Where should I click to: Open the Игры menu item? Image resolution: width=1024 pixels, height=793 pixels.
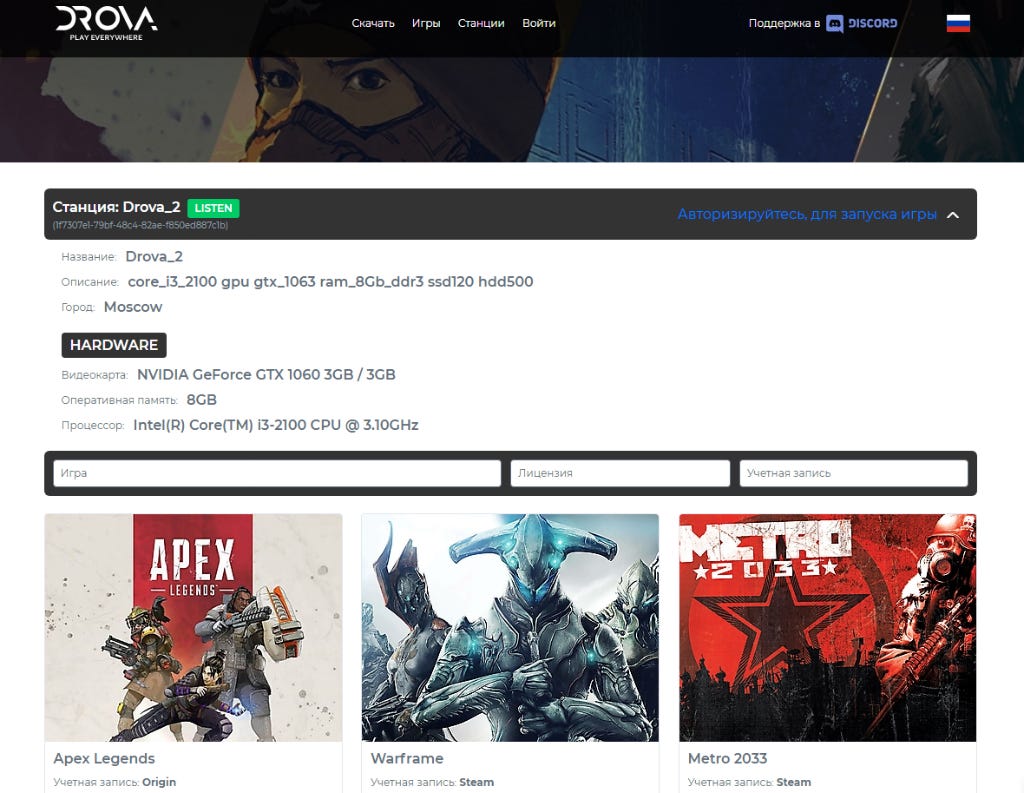click(x=426, y=23)
